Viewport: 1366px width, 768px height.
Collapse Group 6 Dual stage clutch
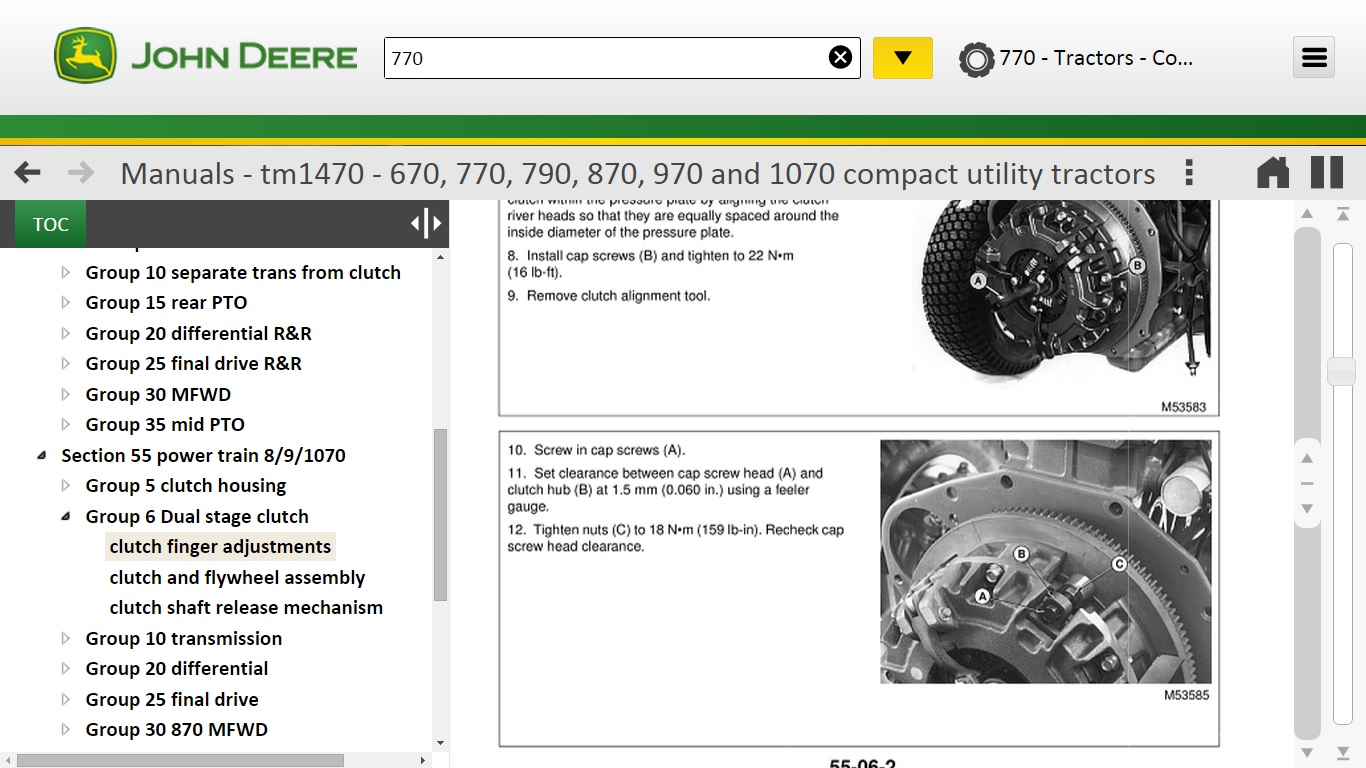click(66, 517)
